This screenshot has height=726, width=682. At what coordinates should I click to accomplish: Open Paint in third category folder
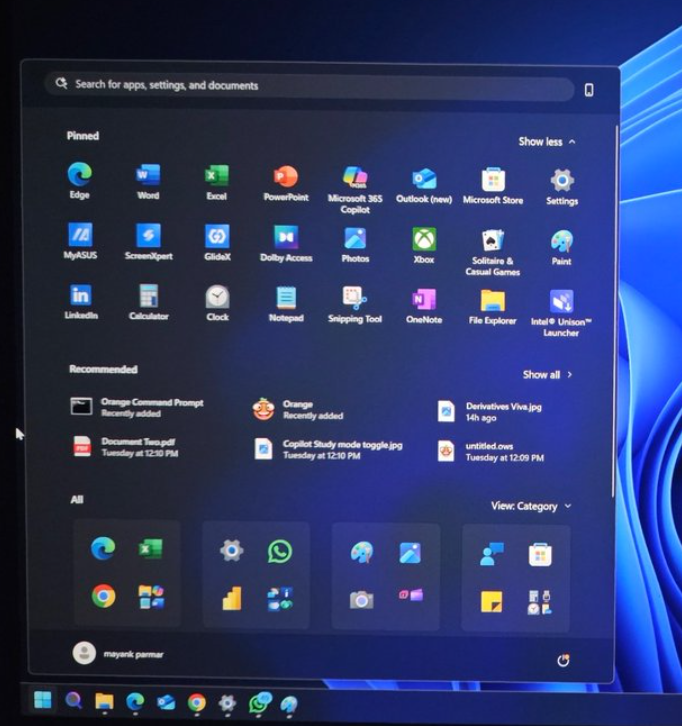[x=362, y=552]
